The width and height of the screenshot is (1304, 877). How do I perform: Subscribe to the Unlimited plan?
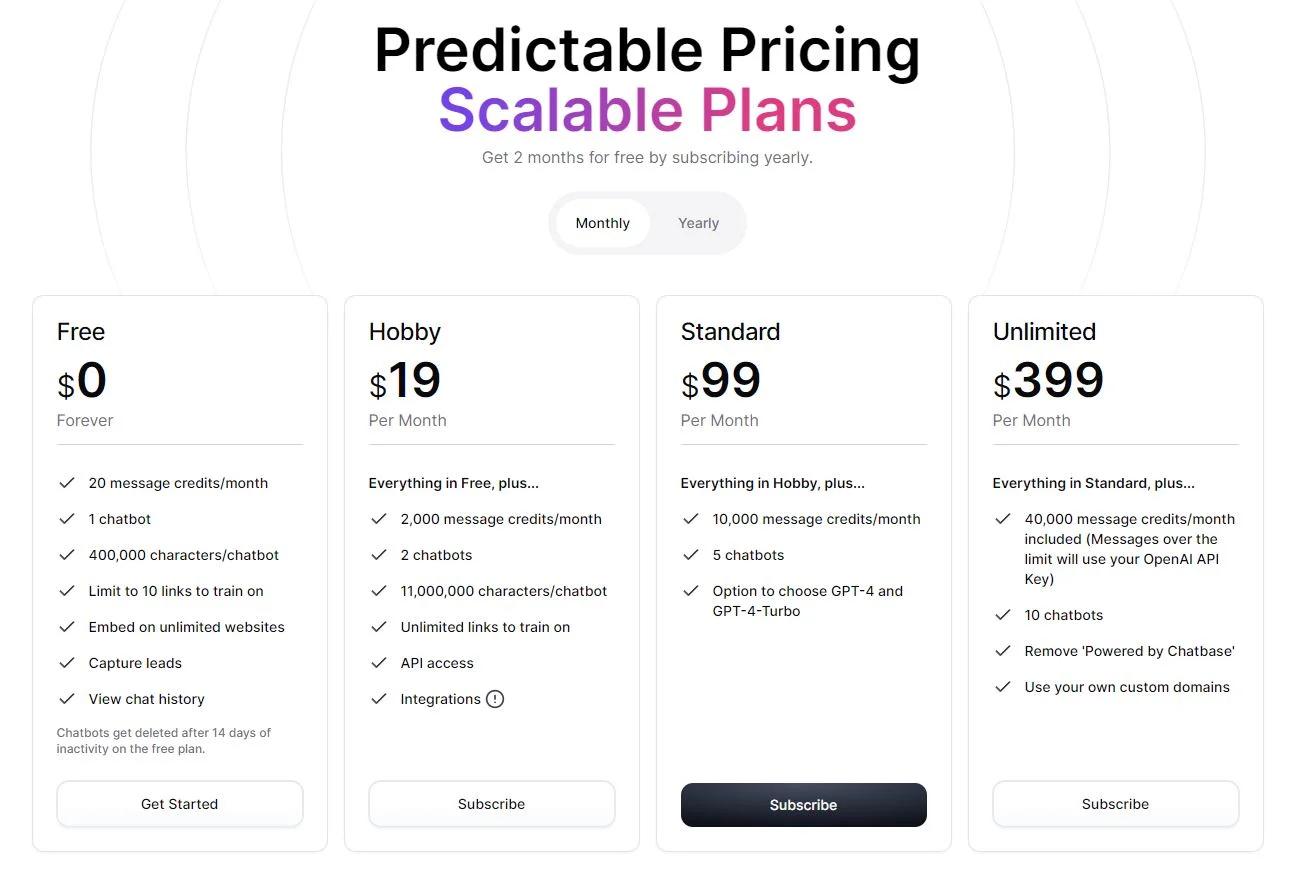point(1116,804)
